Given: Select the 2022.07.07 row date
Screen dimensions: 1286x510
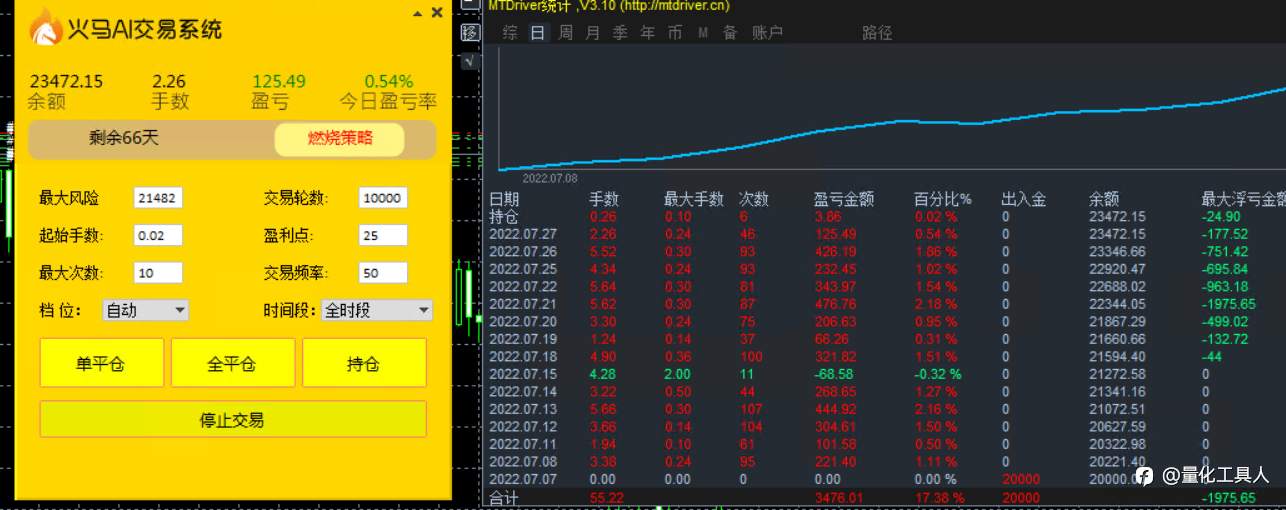Looking at the screenshot, I should pyautogui.click(x=522, y=479).
